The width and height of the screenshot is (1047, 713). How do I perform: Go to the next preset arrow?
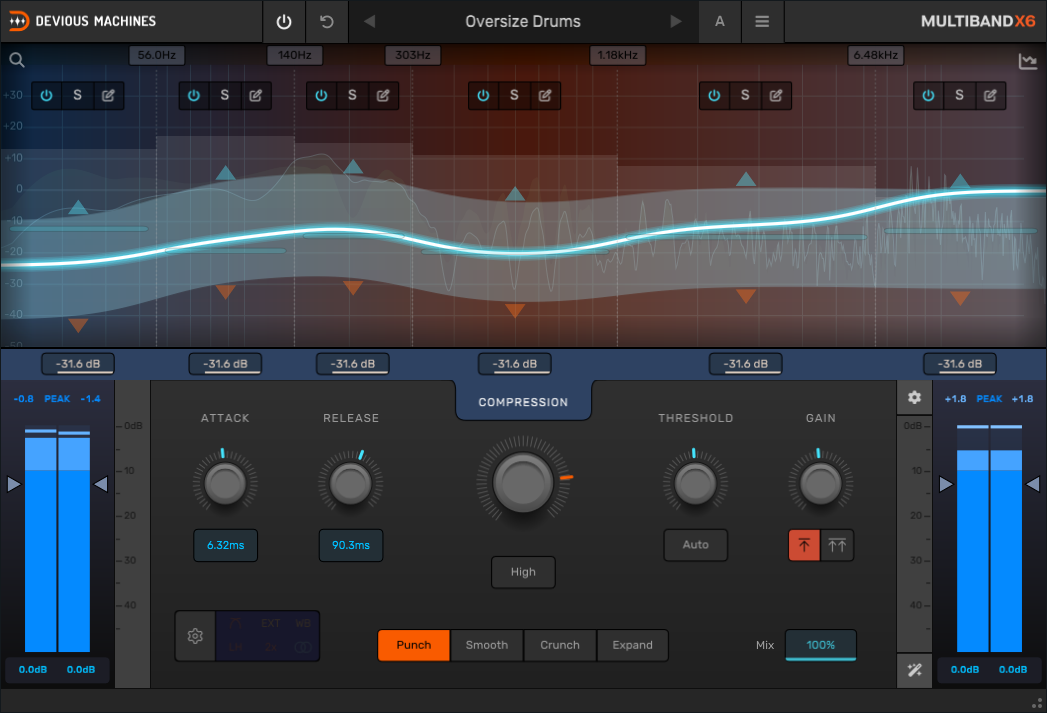point(676,21)
